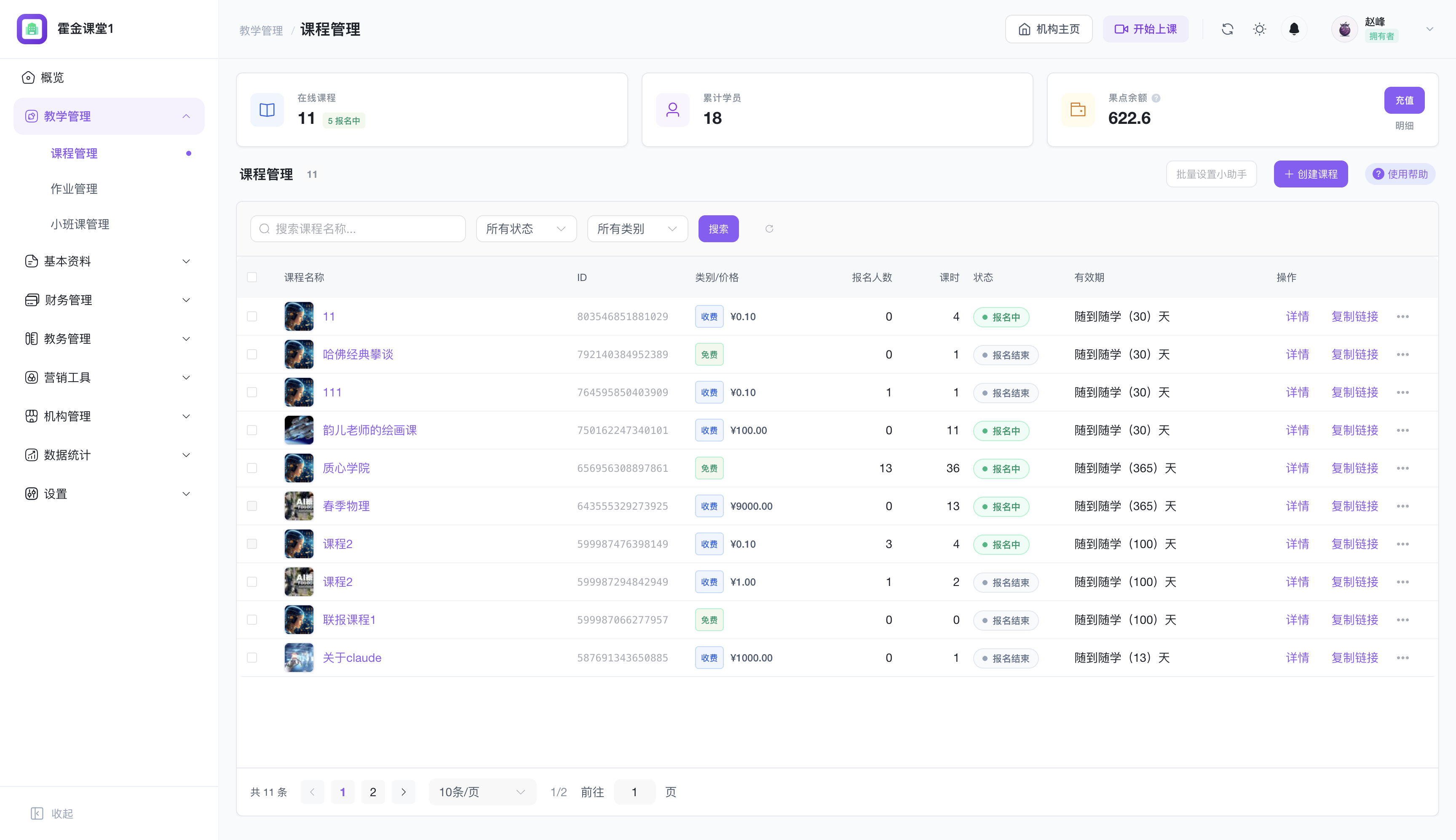
Task: Check the box for 韵儿老师的绘画课
Action: (252, 431)
